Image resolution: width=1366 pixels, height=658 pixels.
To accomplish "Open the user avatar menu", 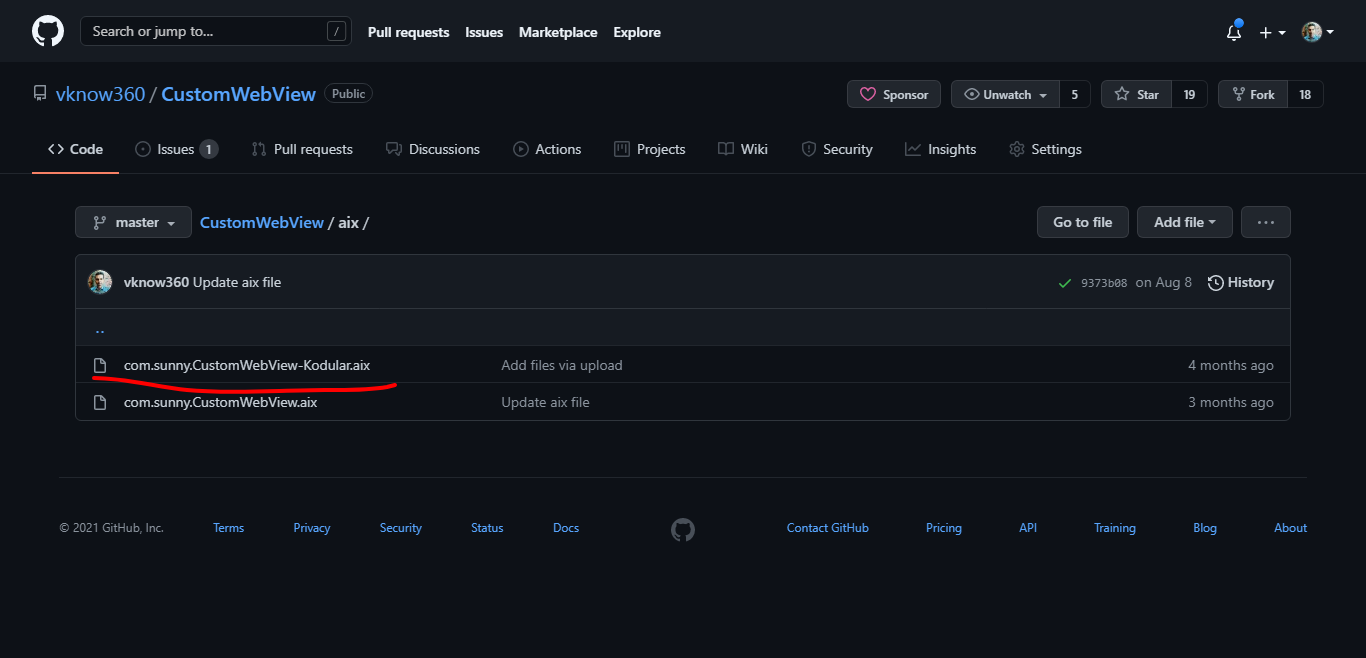I will (x=1318, y=32).
